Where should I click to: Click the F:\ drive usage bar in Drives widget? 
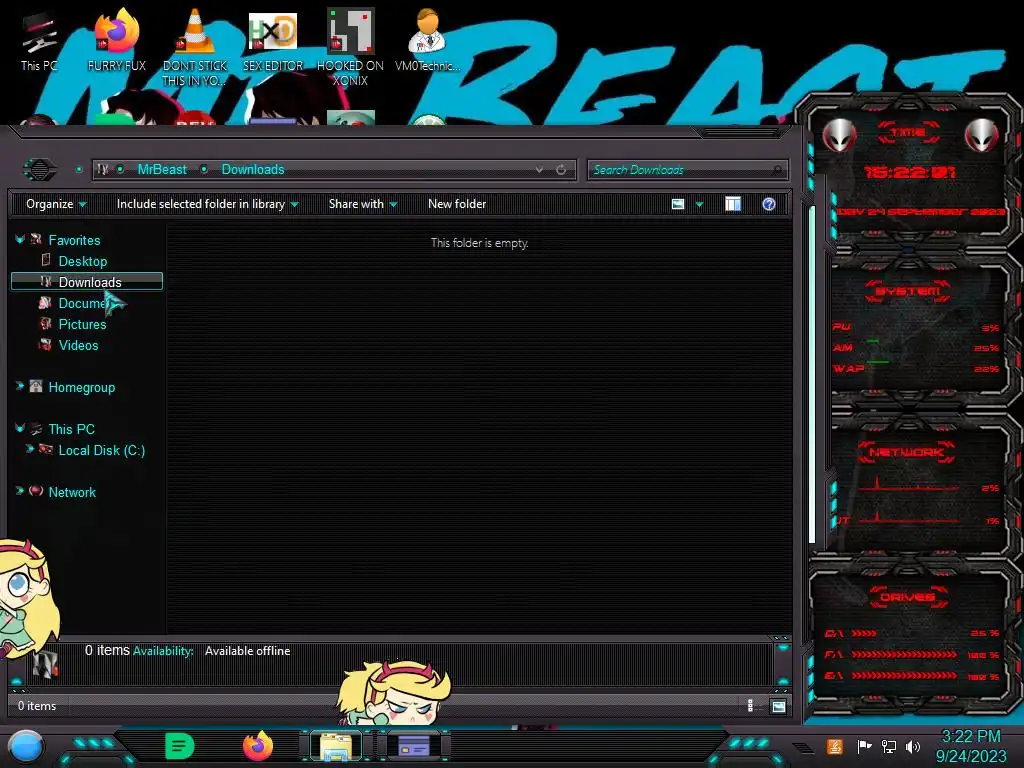pyautogui.click(x=903, y=654)
